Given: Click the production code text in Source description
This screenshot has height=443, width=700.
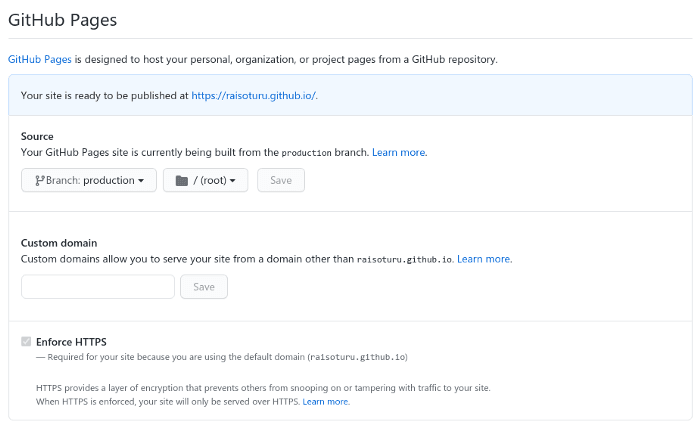Looking at the screenshot, I should point(307,153).
